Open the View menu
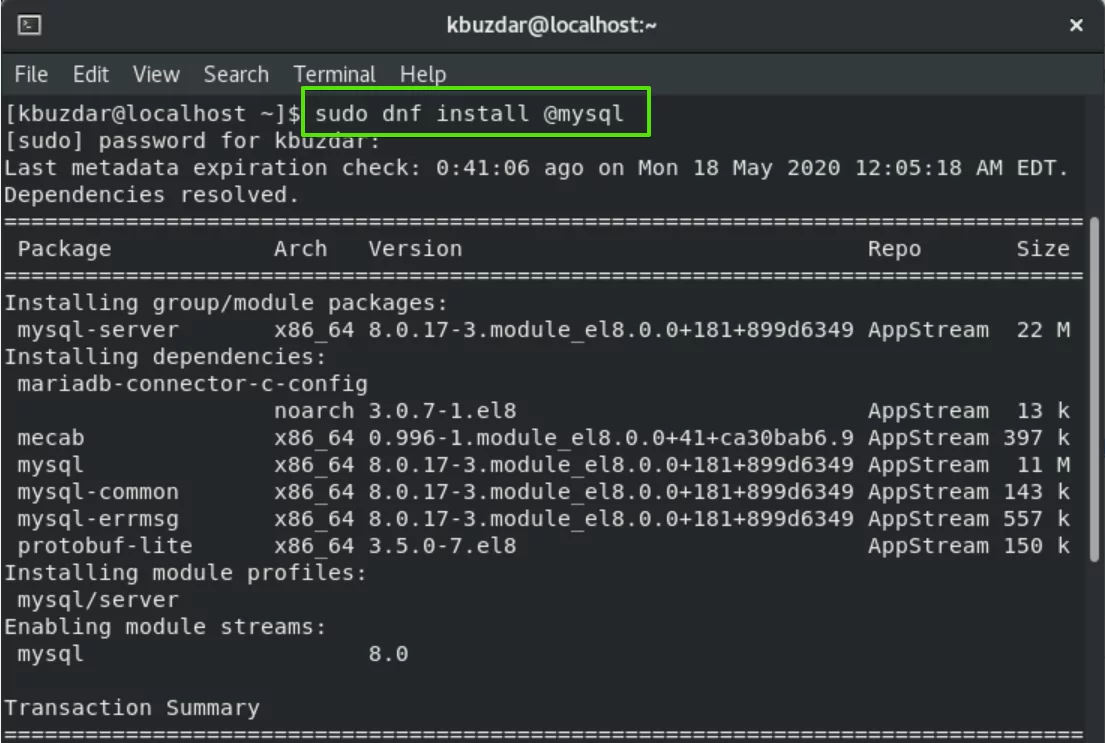The image size is (1105, 743). coord(156,74)
